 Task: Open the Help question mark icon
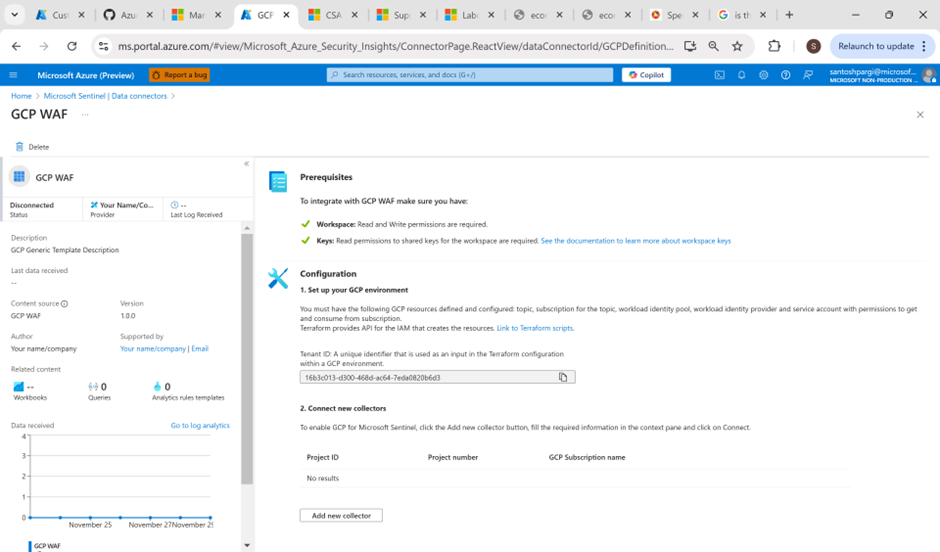coord(785,75)
